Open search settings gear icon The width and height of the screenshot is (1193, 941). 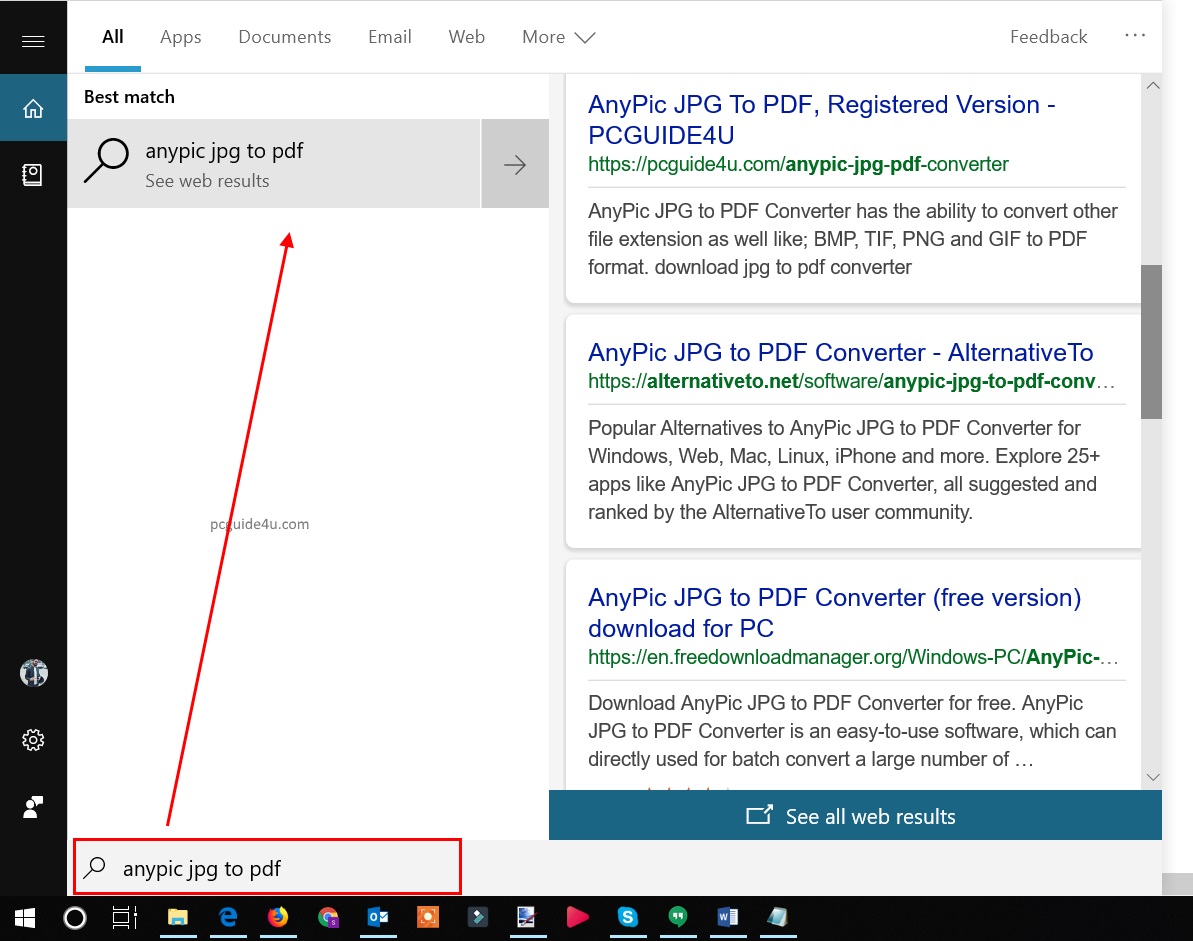33,740
